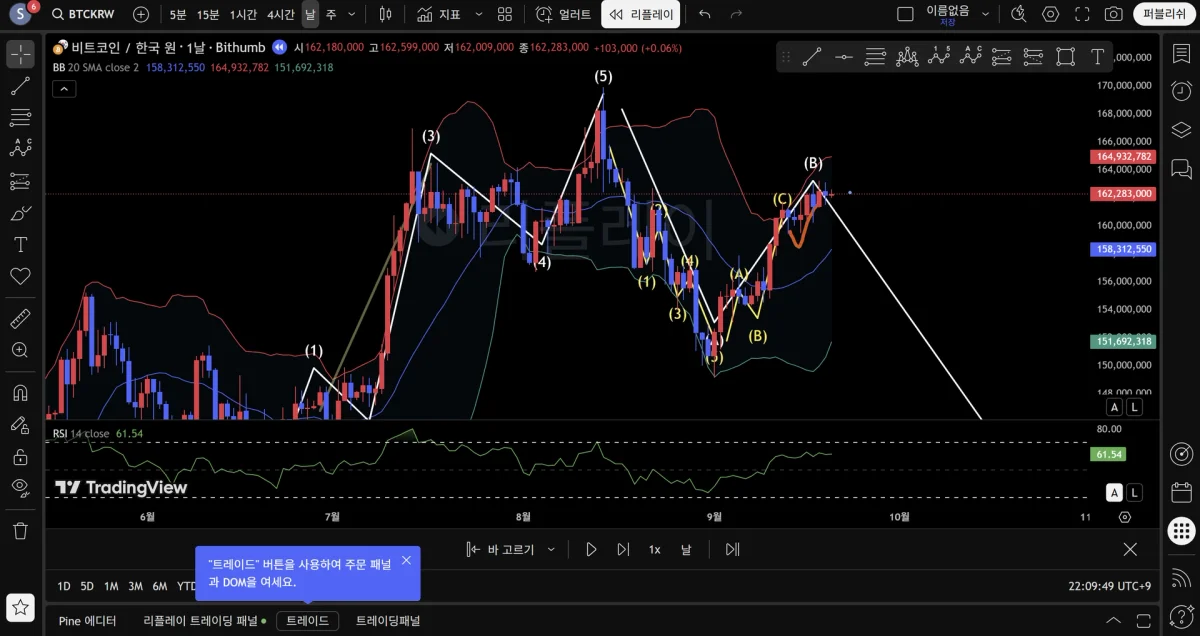Viewport: 1200px width, 636px height.
Task: Delete drawings with the trash icon
Action: tap(20, 530)
